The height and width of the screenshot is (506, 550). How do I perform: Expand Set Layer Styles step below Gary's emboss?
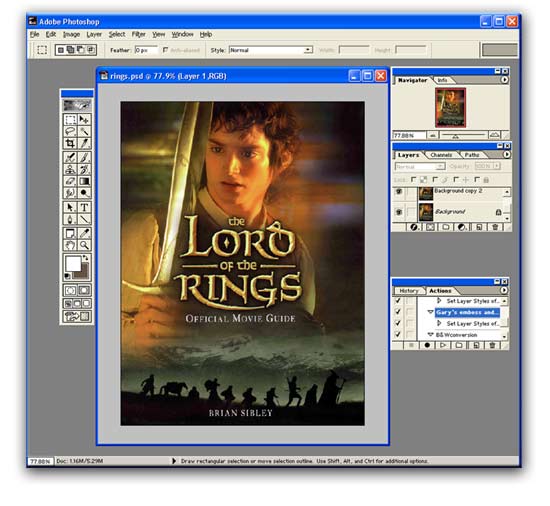(439, 323)
